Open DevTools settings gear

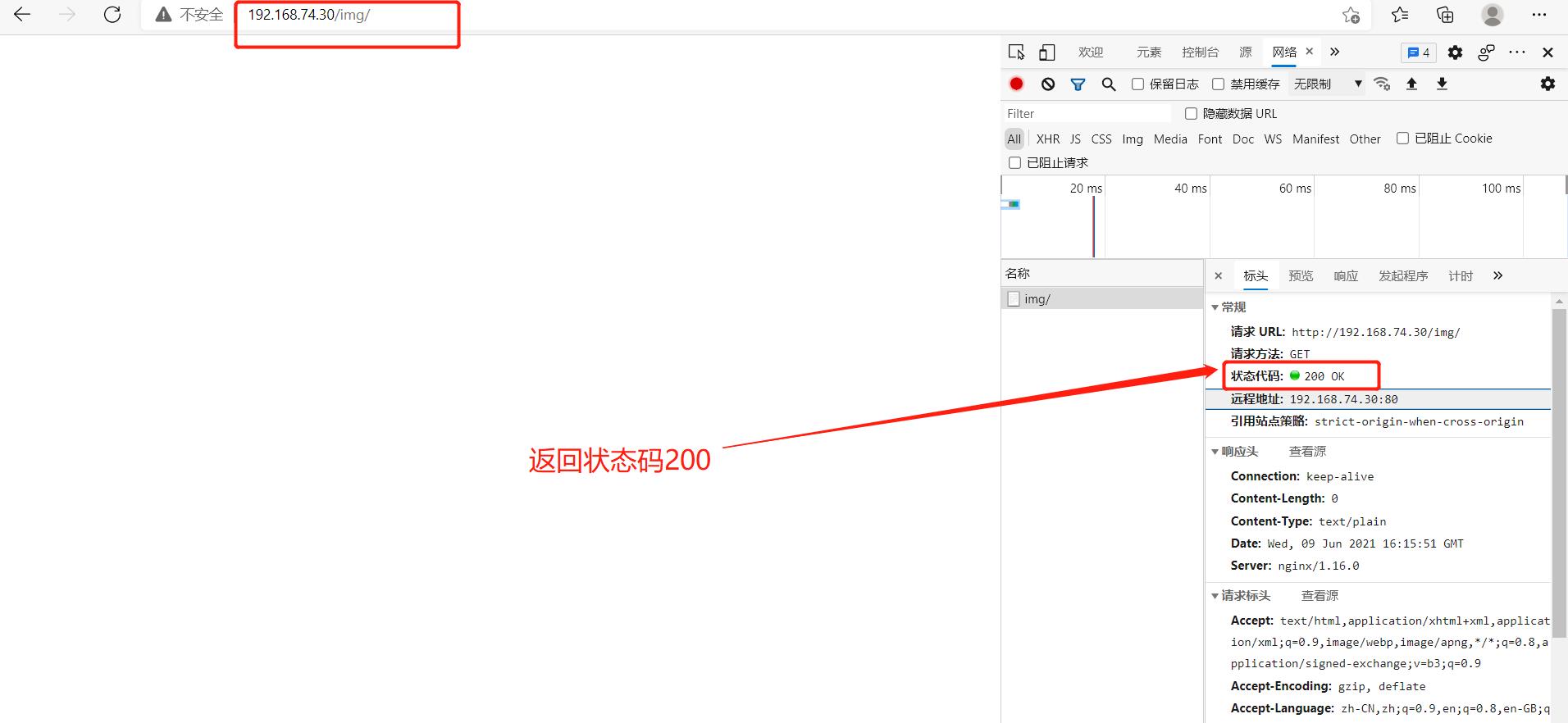1455,52
